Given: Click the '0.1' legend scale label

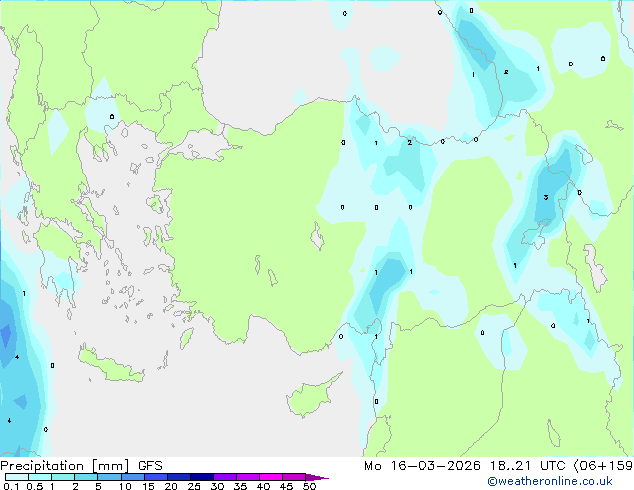Looking at the screenshot, I should point(11,486).
